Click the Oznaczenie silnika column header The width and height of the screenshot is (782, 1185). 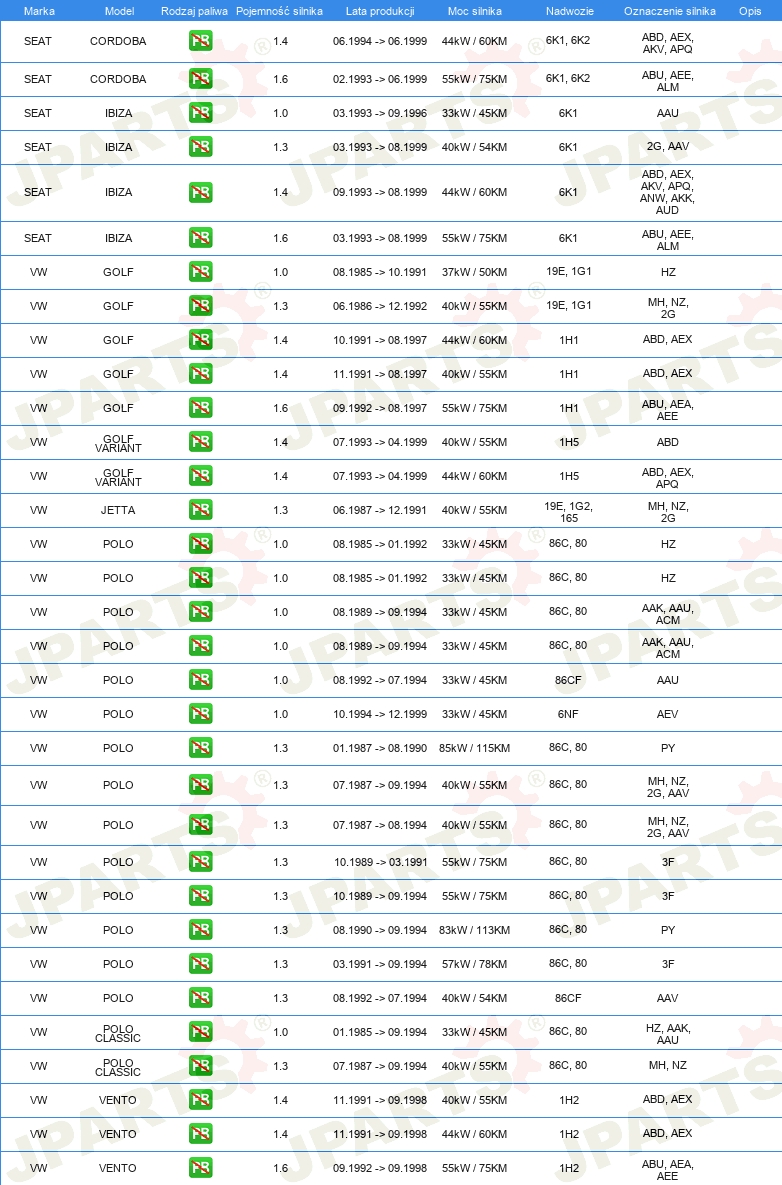pyautogui.click(x=669, y=11)
